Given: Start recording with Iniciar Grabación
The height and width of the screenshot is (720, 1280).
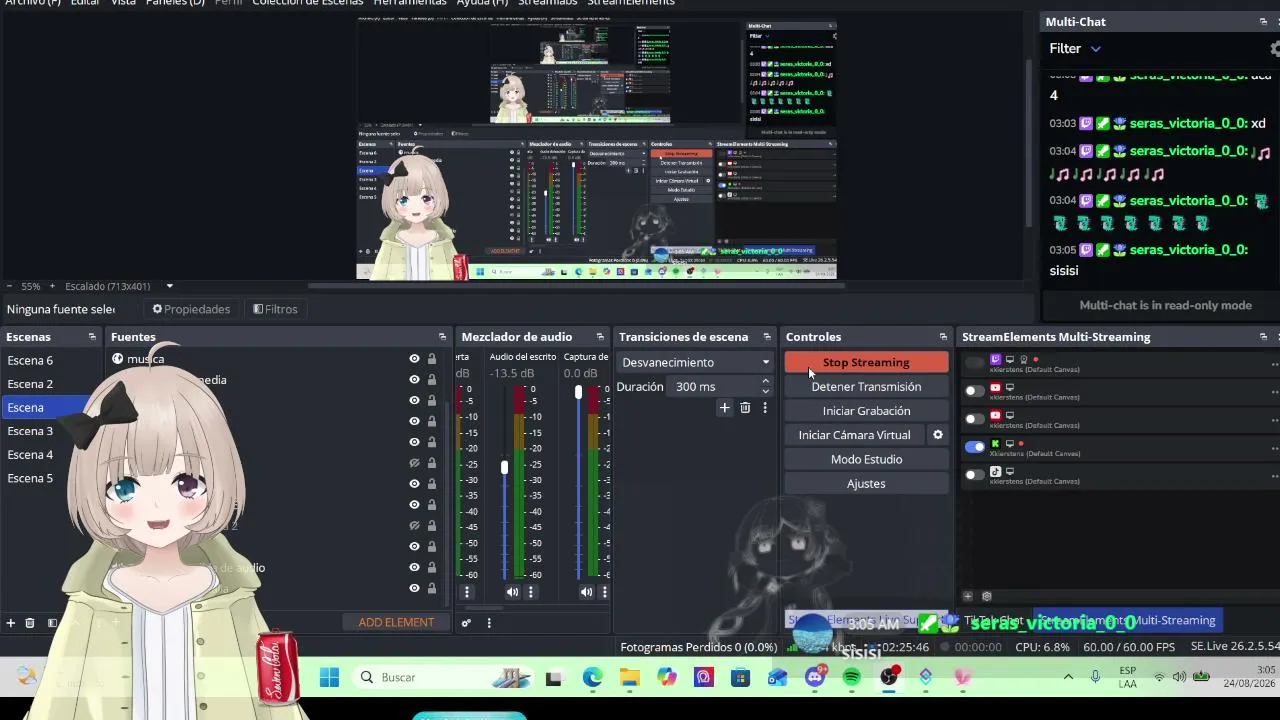Looking at the screenshot, I should pyautogui.click(x=866, y=411).
